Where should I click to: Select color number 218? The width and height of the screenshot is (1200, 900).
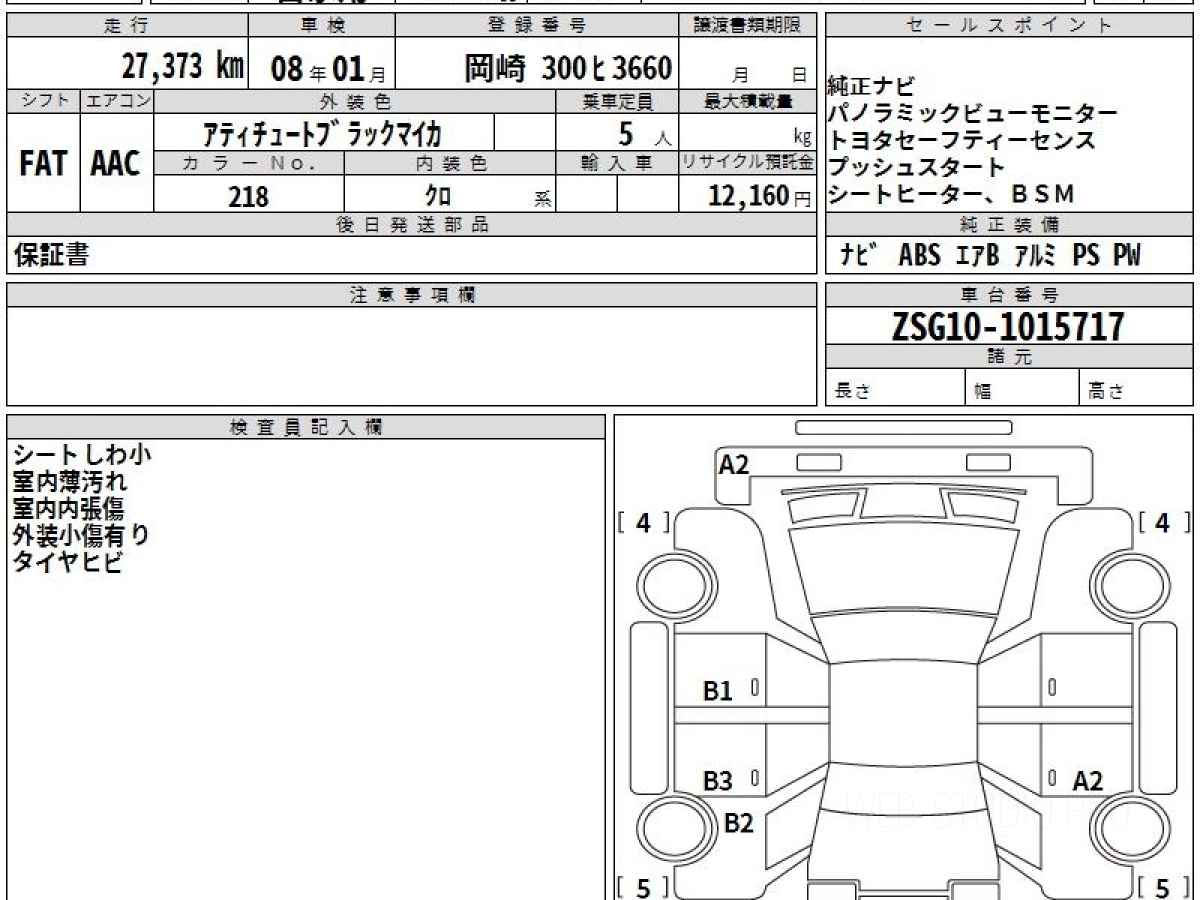click(248, 195)
